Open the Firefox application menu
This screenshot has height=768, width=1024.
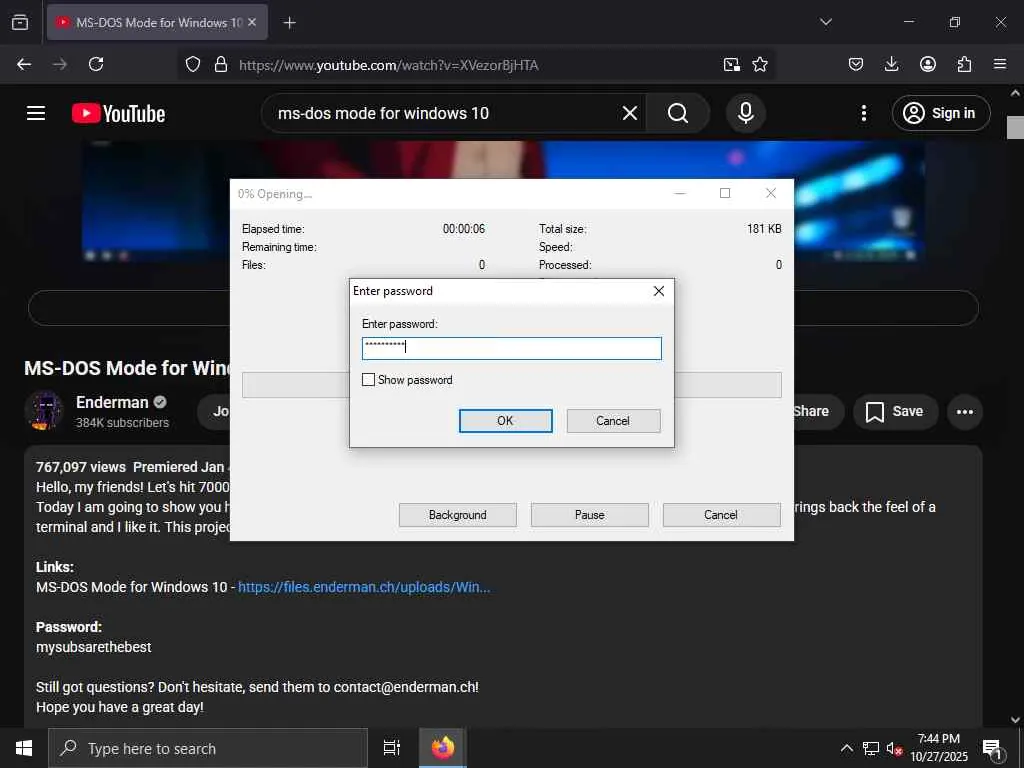click(x=1000, y=64)
